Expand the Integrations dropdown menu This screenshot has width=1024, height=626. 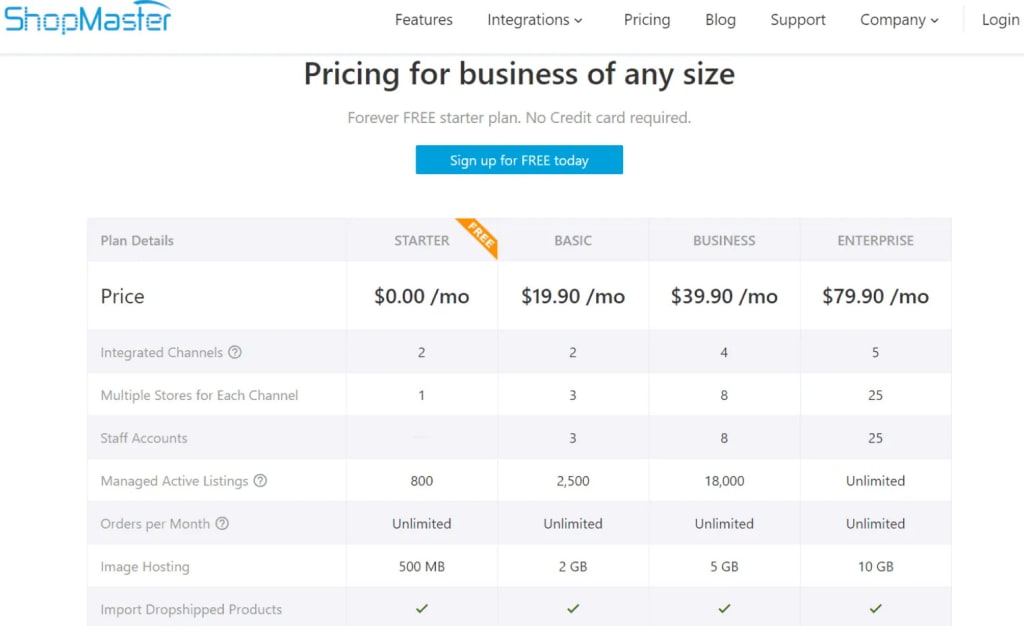click(535, 20)
